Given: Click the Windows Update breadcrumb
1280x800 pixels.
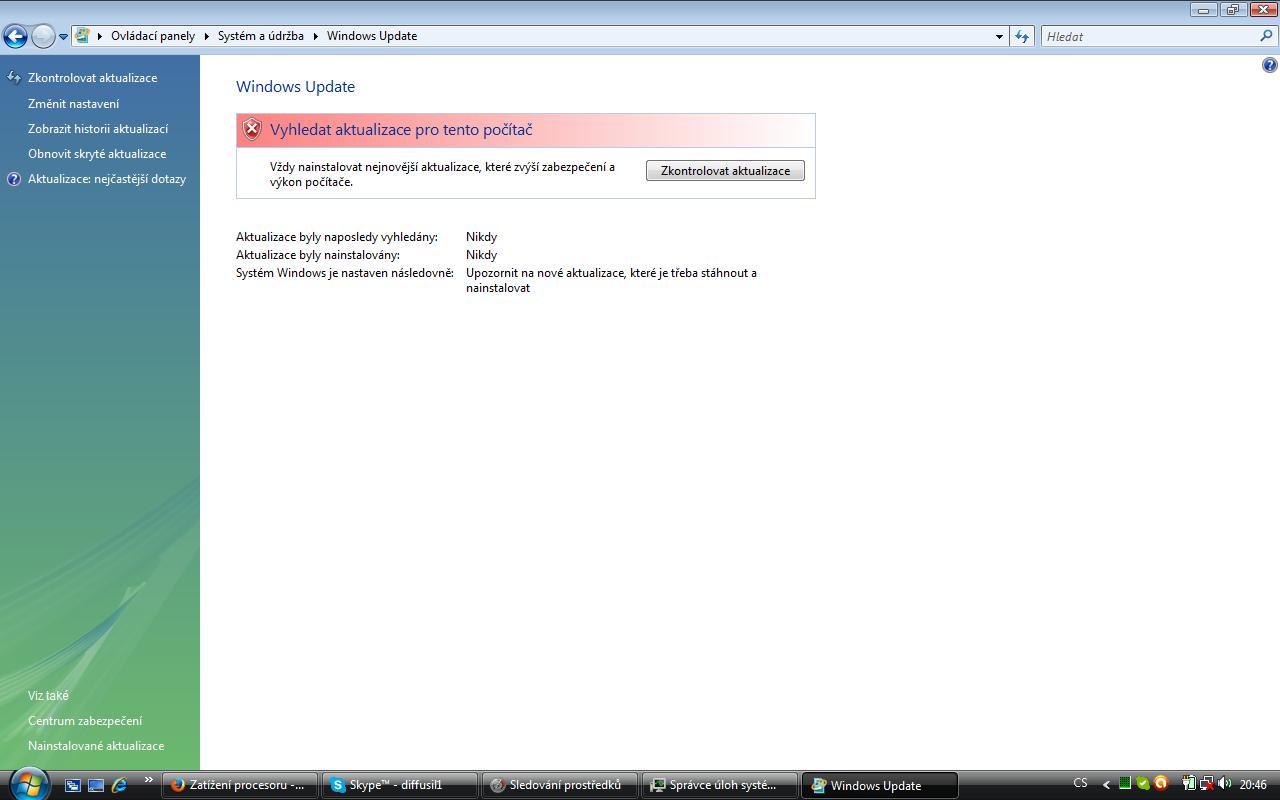Looking at the screenshot, I should point(372,36).
